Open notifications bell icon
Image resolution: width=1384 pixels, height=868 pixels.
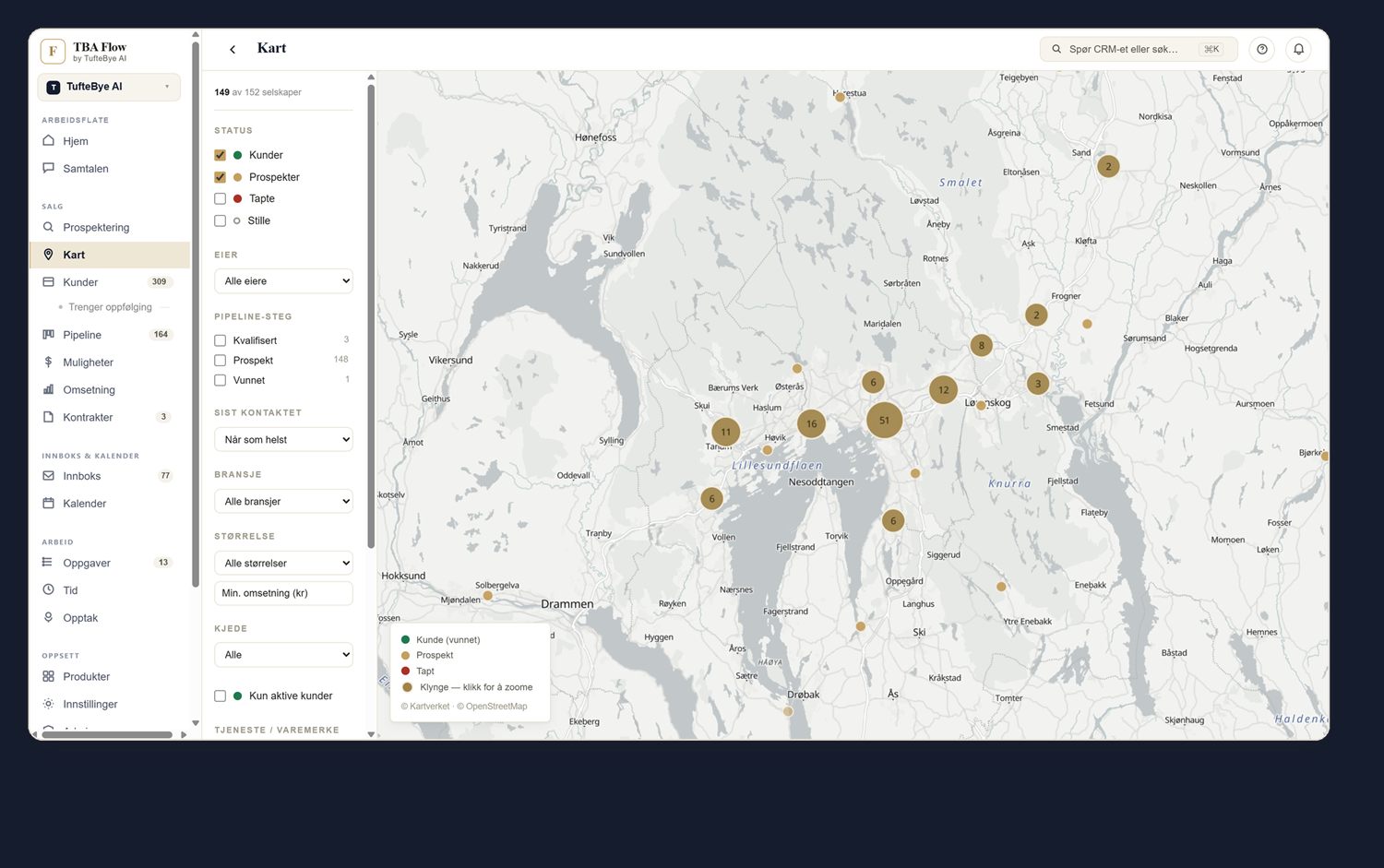[x=1298, y=49]
